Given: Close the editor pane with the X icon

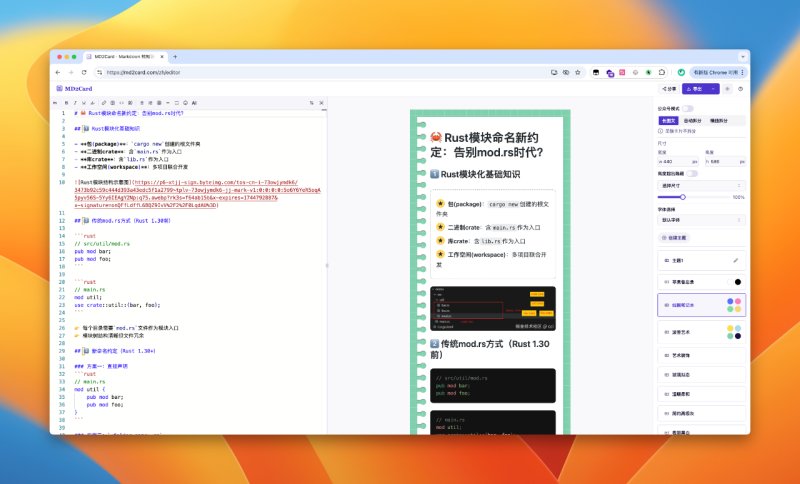Looking at the screenshot, I should [x=321, y=103].
